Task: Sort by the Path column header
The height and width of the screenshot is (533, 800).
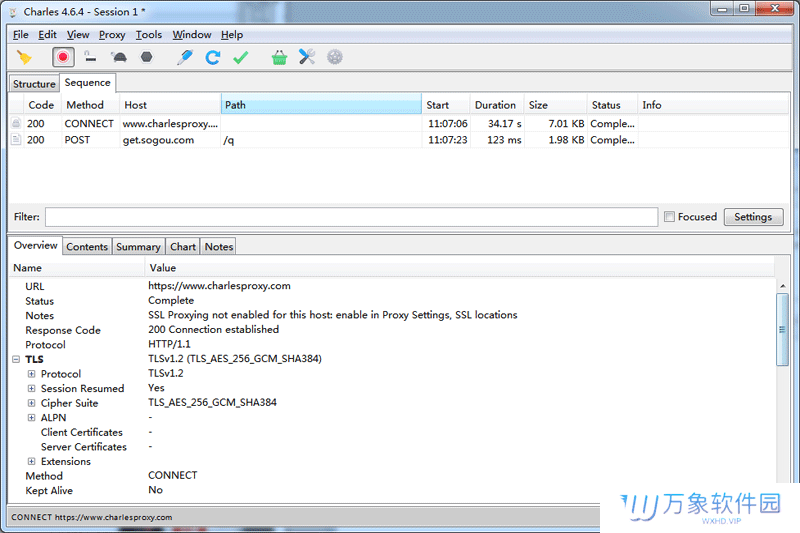Action: (321, 105)
